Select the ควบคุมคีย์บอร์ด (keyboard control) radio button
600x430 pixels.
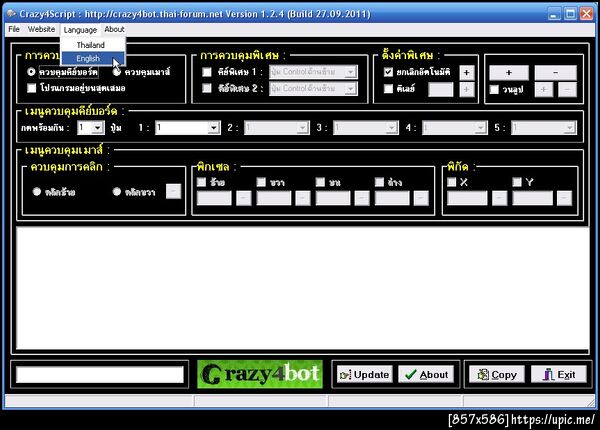pyautogui.click(x=31, y=72)
